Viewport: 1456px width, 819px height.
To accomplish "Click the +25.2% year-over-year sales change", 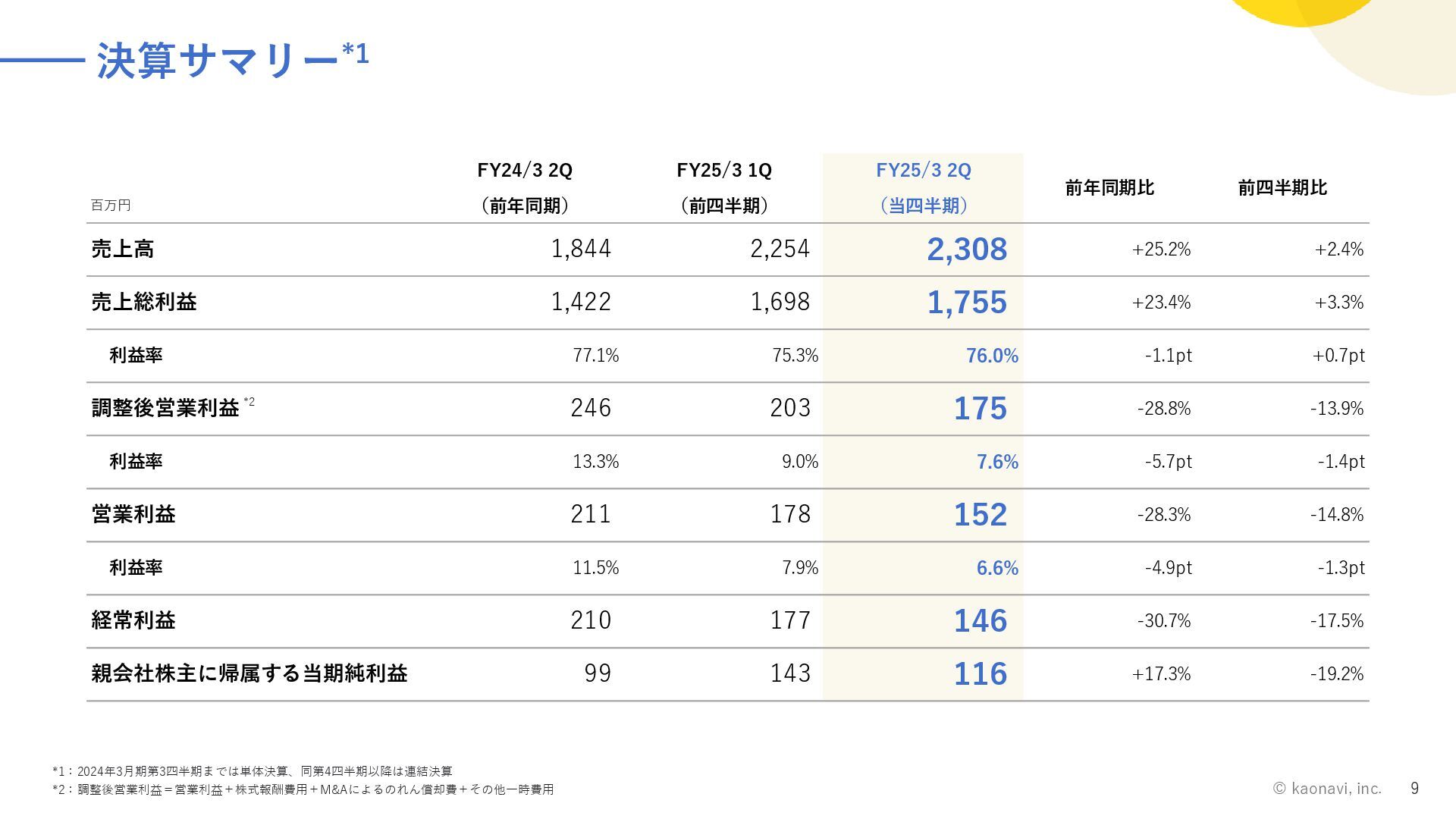I will point(1161,249).
